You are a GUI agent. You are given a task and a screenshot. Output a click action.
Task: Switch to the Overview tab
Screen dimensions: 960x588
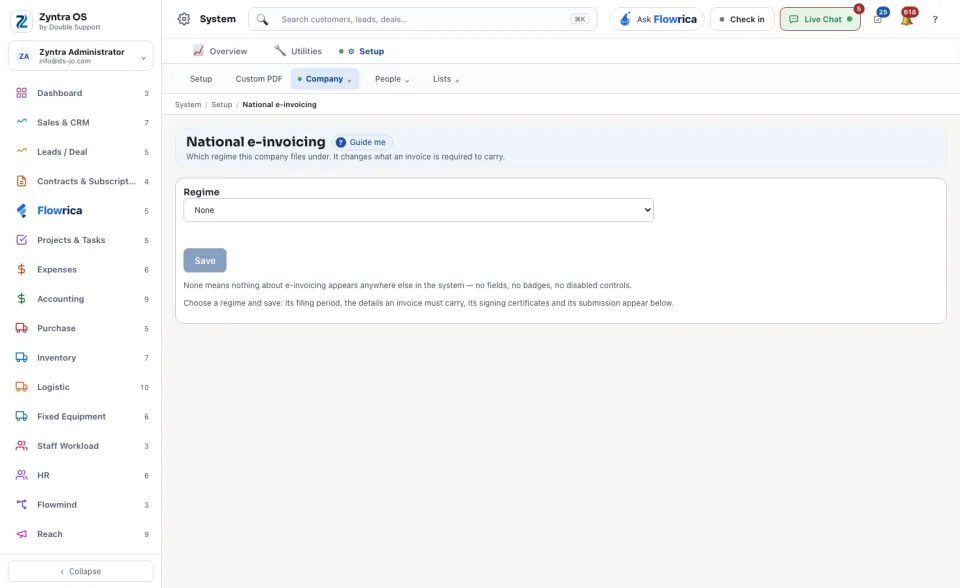tap(220, 51)
